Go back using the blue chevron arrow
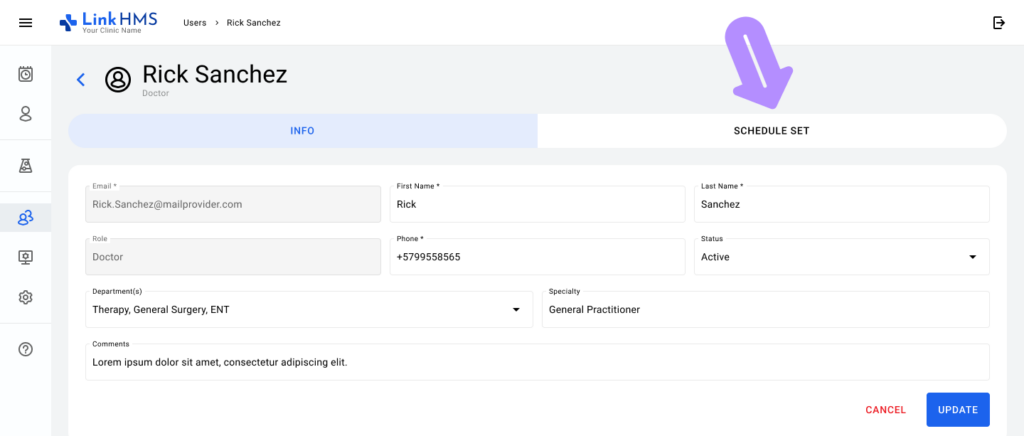The height and width of the screenshot is (436, 1024). (80, 80)
